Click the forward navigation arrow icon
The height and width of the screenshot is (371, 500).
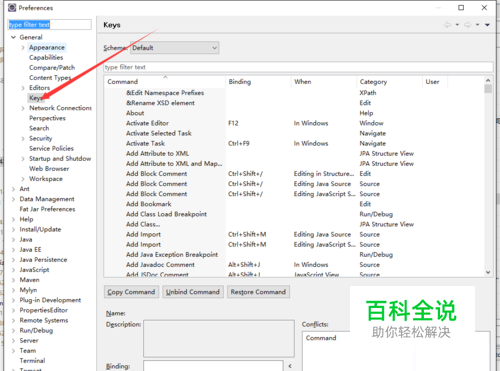pyautogui.click(x=468, y=25)
